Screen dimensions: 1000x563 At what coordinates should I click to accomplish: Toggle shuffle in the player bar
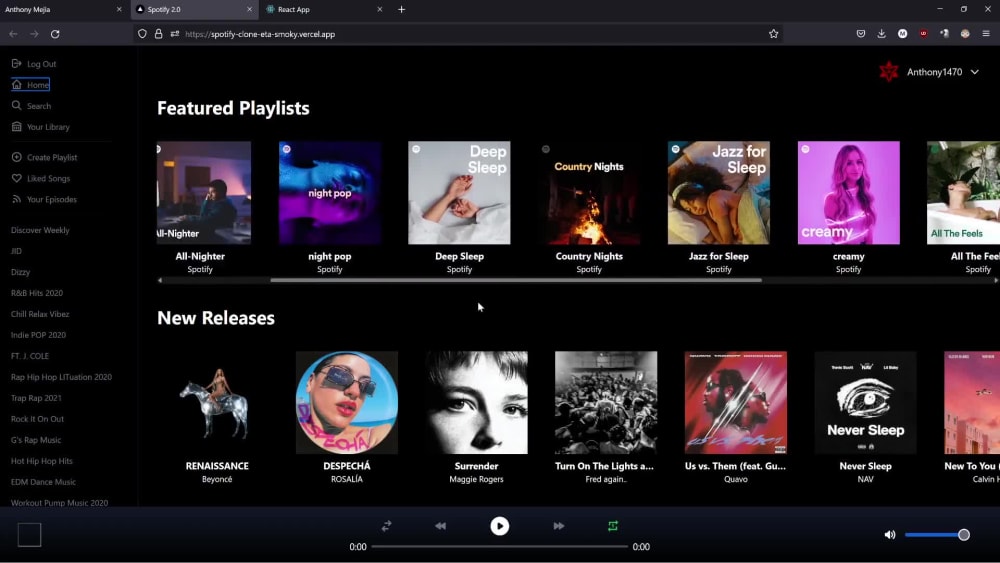[x=386, y=526]
